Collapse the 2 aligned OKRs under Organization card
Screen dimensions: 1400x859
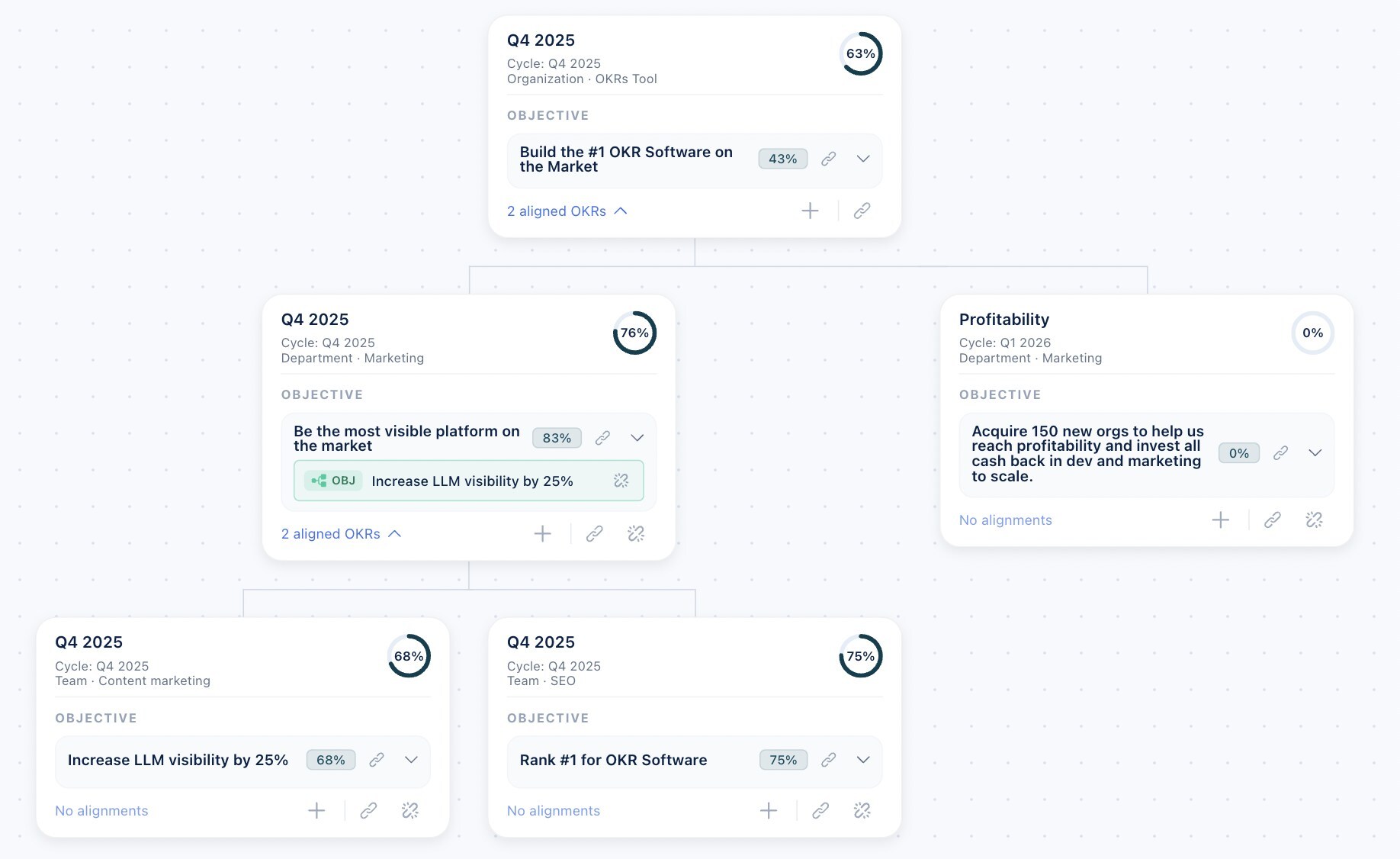(x=567, y=211)
